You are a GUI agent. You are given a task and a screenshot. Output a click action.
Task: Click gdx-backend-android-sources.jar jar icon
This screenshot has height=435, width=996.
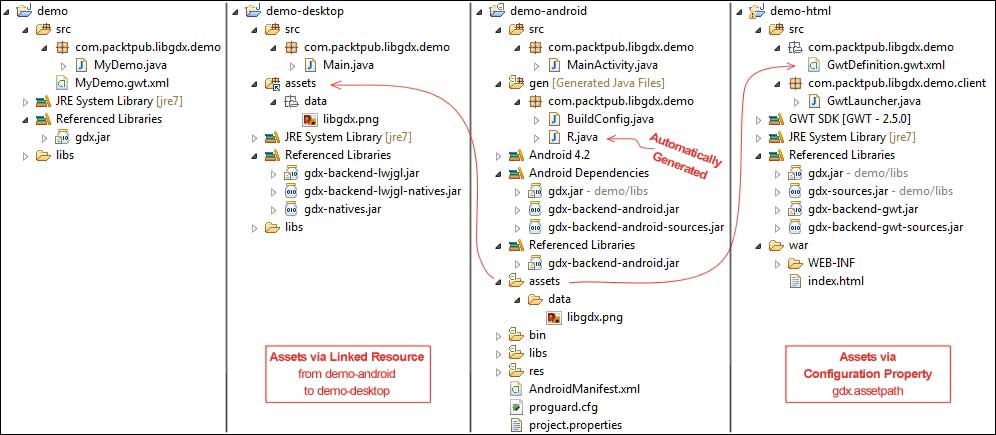point(536,227)
